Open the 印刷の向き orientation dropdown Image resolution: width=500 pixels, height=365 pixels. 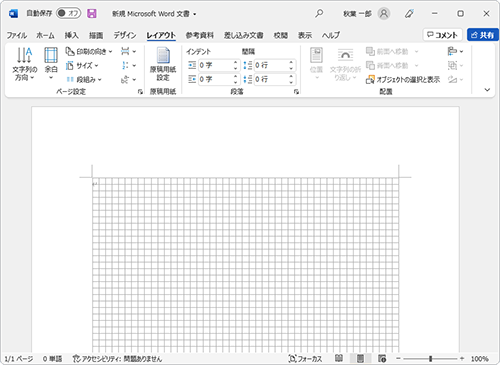point(89,51)
